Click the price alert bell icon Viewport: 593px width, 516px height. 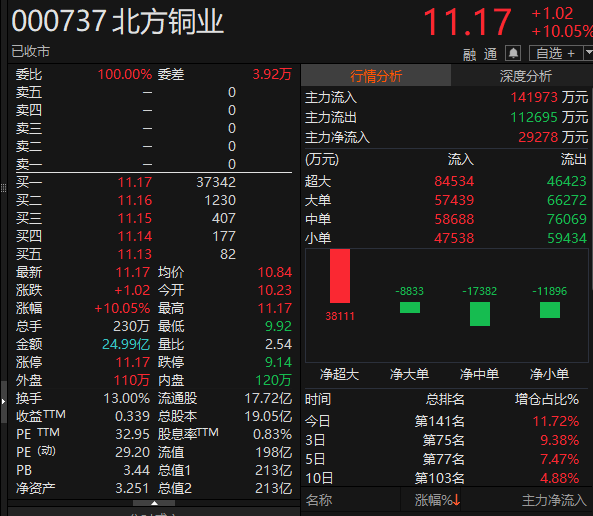tap(513, 53)
